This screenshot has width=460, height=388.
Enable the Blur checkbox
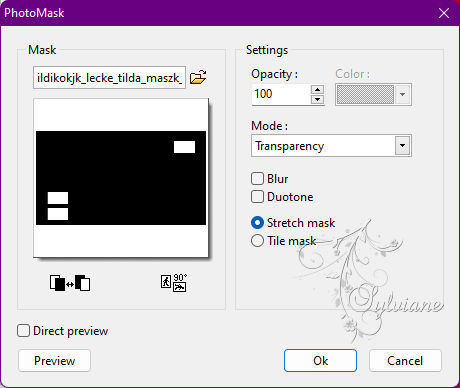257,178
